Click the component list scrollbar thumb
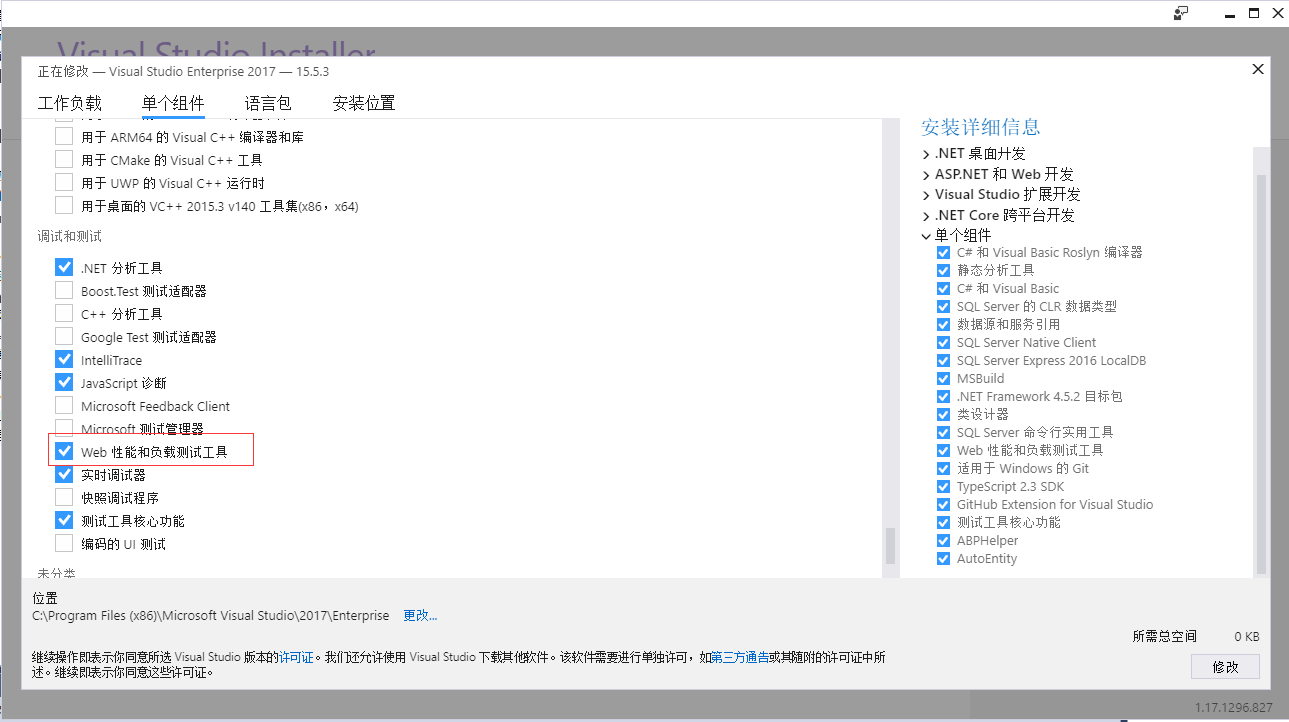This screenshot has width=1289, height=722. point(889,546)
